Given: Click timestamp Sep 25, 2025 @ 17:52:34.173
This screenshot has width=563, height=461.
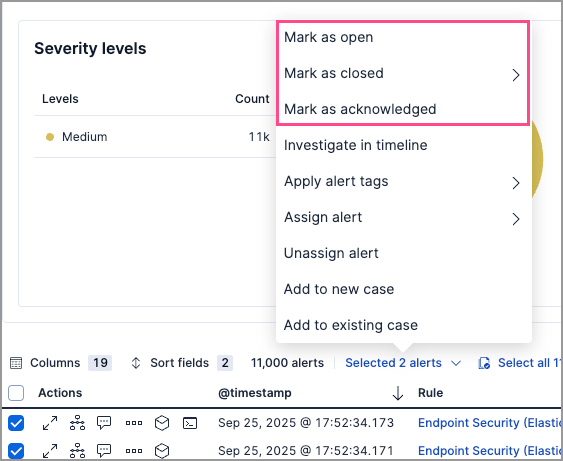Looking at the screenshot, I should (306, 423).
